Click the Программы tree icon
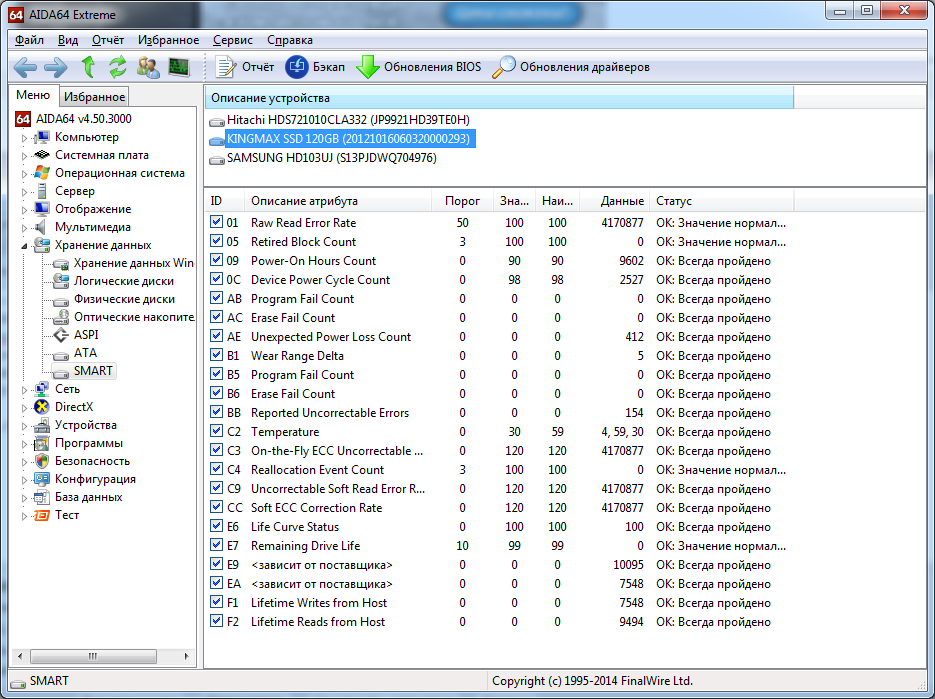The width and height of the screenshot is (935, 699). click(42, 443)
